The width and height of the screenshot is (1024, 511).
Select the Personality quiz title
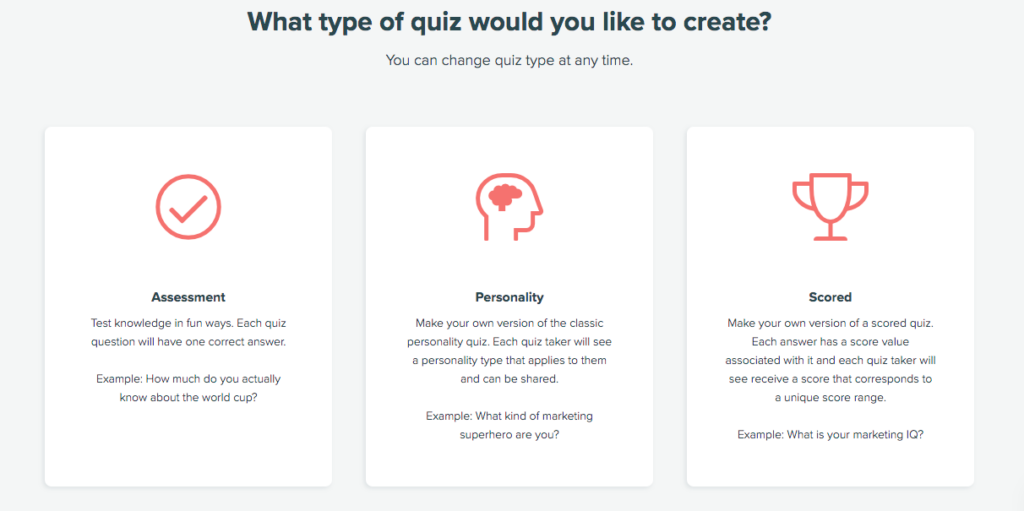tap(509, 297)
